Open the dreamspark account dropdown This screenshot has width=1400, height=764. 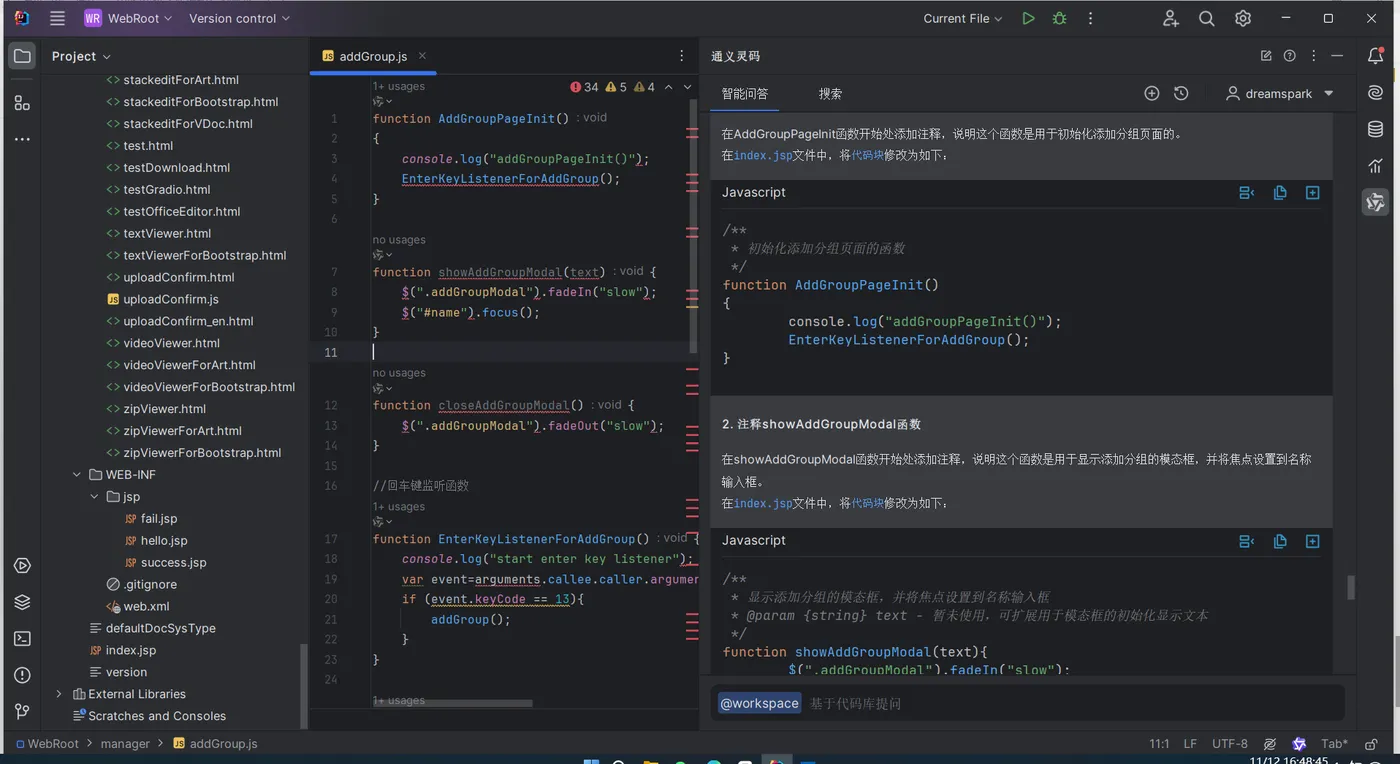[1280, 93]
